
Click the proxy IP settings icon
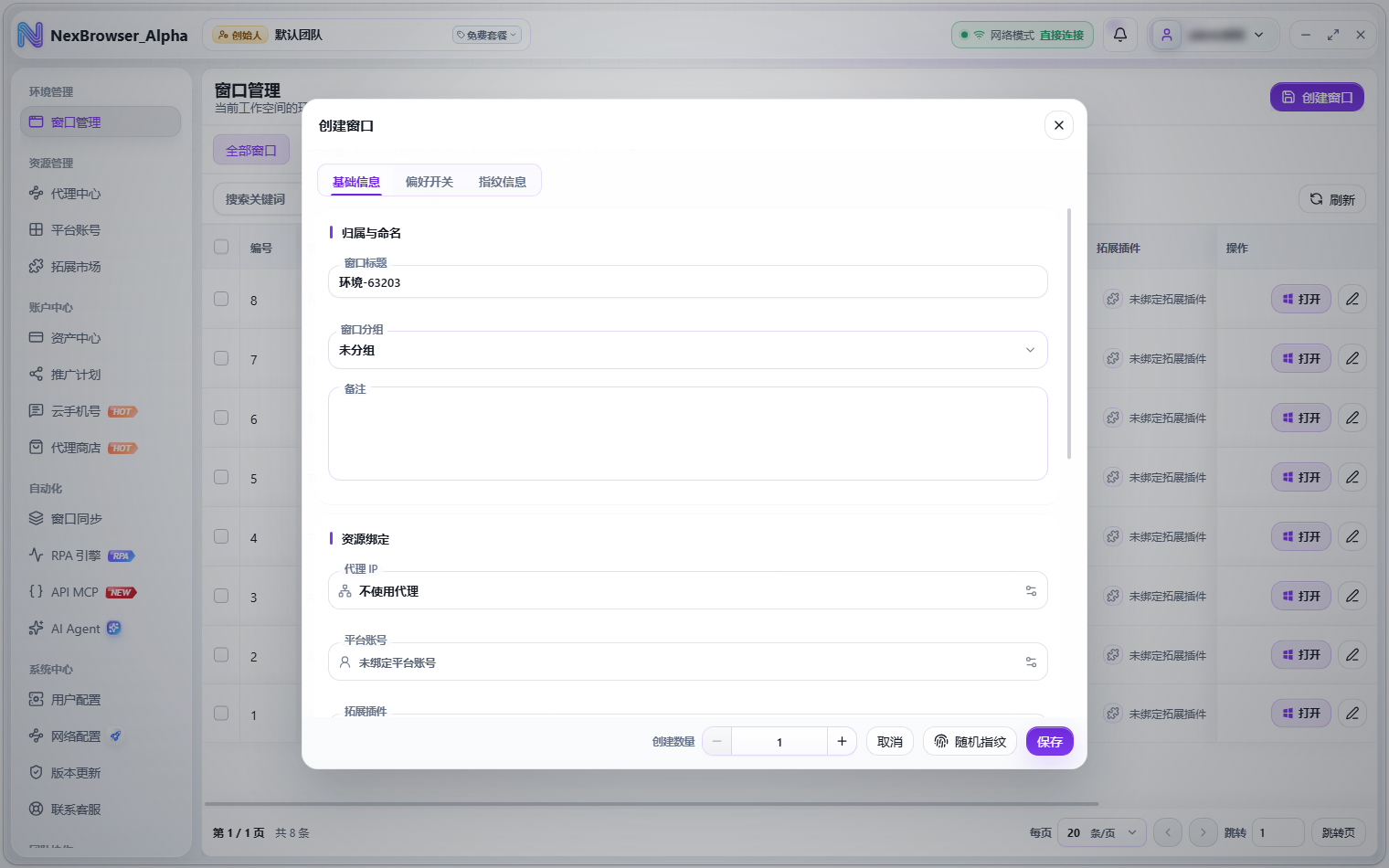tap(1031, 591)
